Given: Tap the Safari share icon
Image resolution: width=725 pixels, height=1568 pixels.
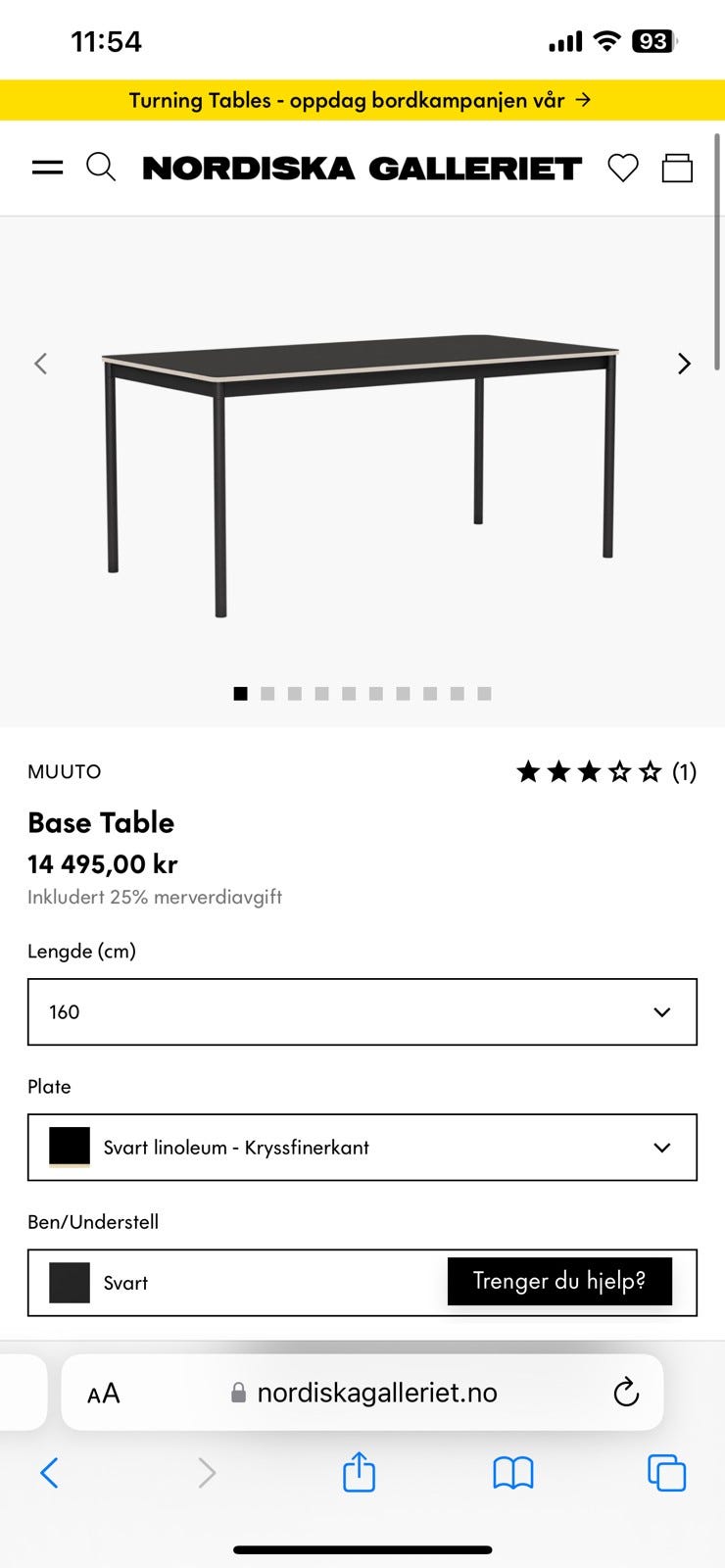Looking at the screenshot, I should coord(359,1472).
